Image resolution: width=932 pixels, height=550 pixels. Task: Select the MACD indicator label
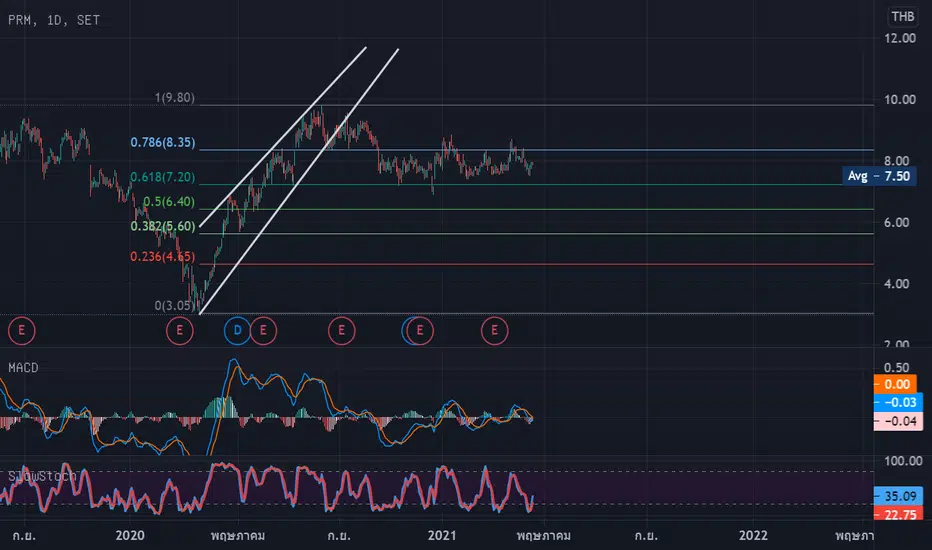23,368
